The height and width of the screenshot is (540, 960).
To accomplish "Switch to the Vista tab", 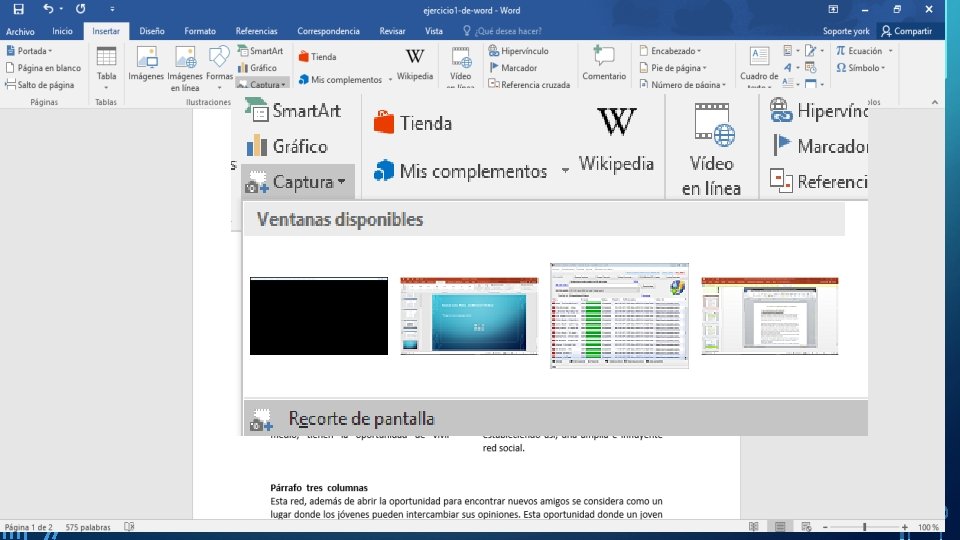I will 433,31.
